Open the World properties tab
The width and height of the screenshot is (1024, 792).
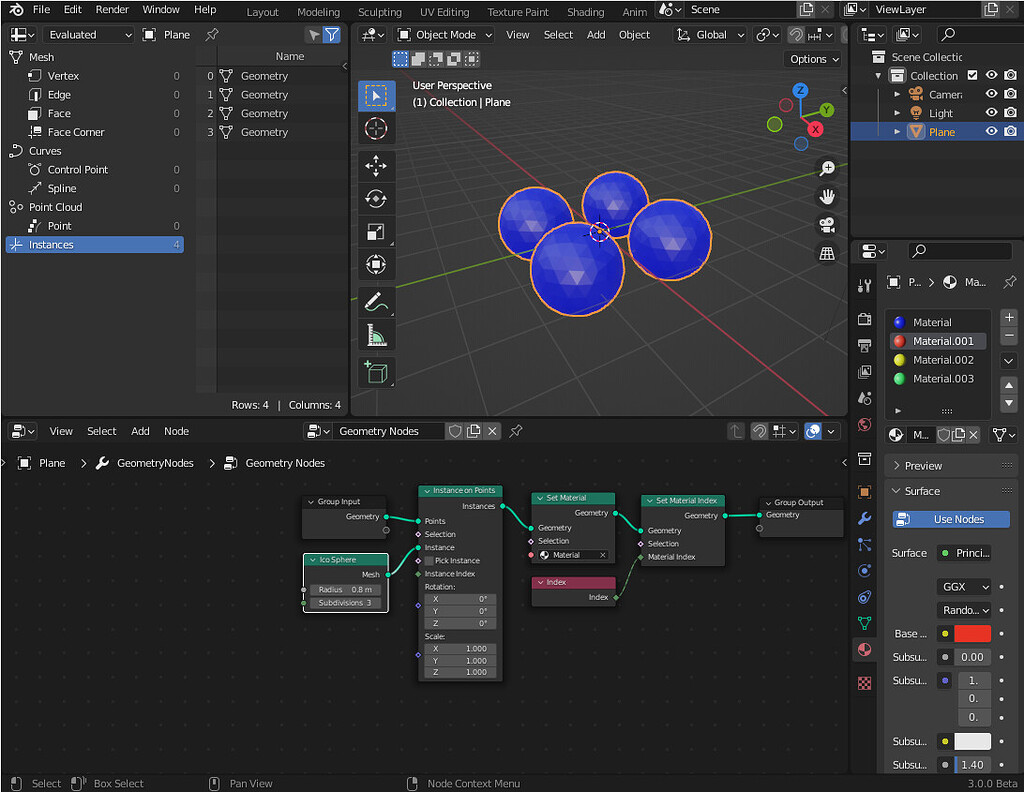(864, 424)
